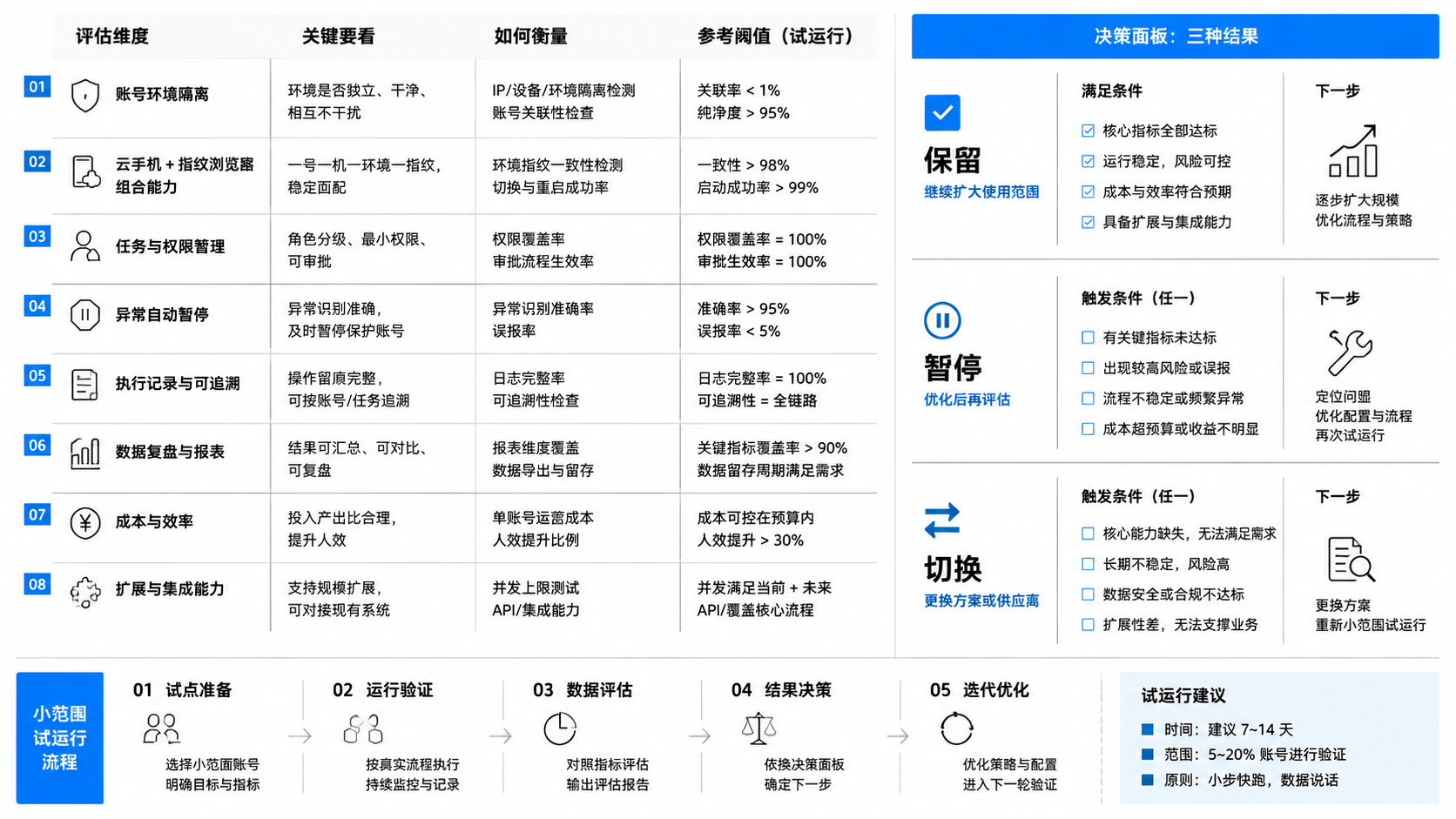This screenshot has height=819, width=1456.
Task: Click the 更换方案或供应商 link
Action: pos(981,601)
